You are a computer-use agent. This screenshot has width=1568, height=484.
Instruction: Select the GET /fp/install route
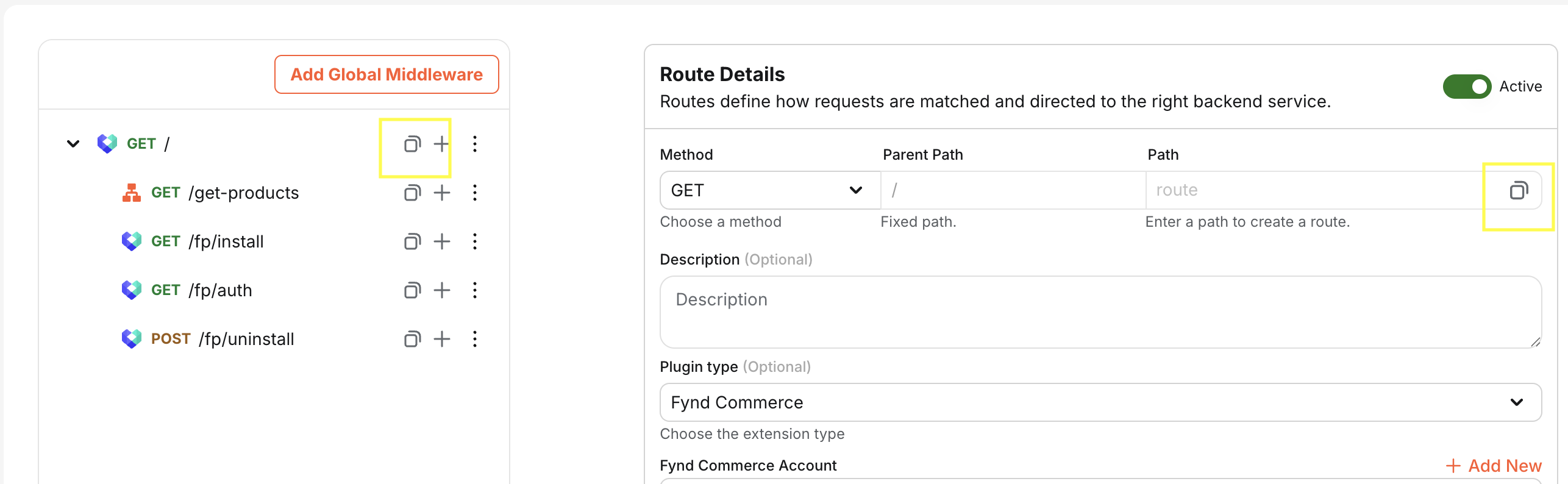[207, 241]
